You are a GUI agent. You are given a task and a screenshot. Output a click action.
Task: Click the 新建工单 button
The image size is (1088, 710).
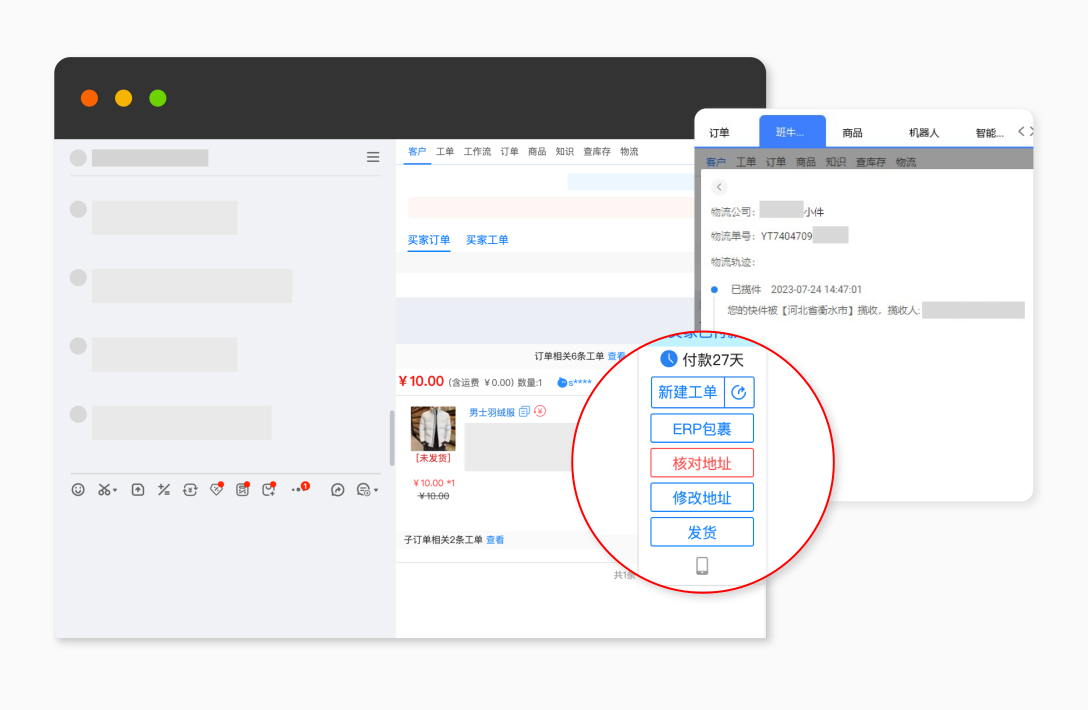tap(688, 393)
